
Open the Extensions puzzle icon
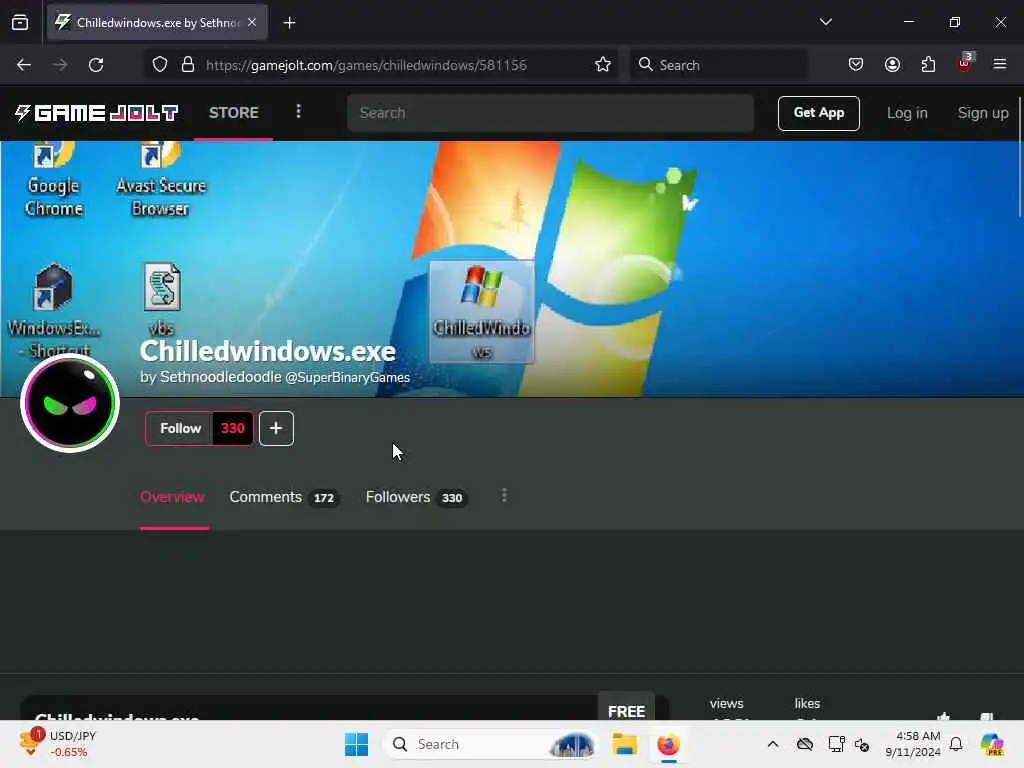(928, 65)
